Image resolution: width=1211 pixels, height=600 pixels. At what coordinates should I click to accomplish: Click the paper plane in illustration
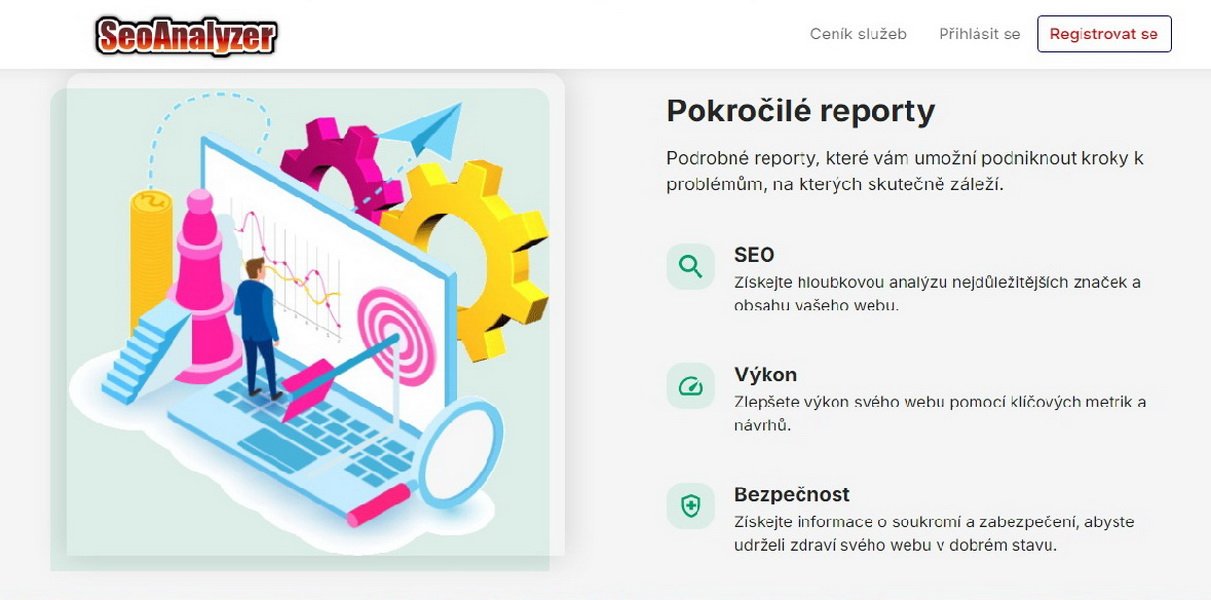[422, 130]
